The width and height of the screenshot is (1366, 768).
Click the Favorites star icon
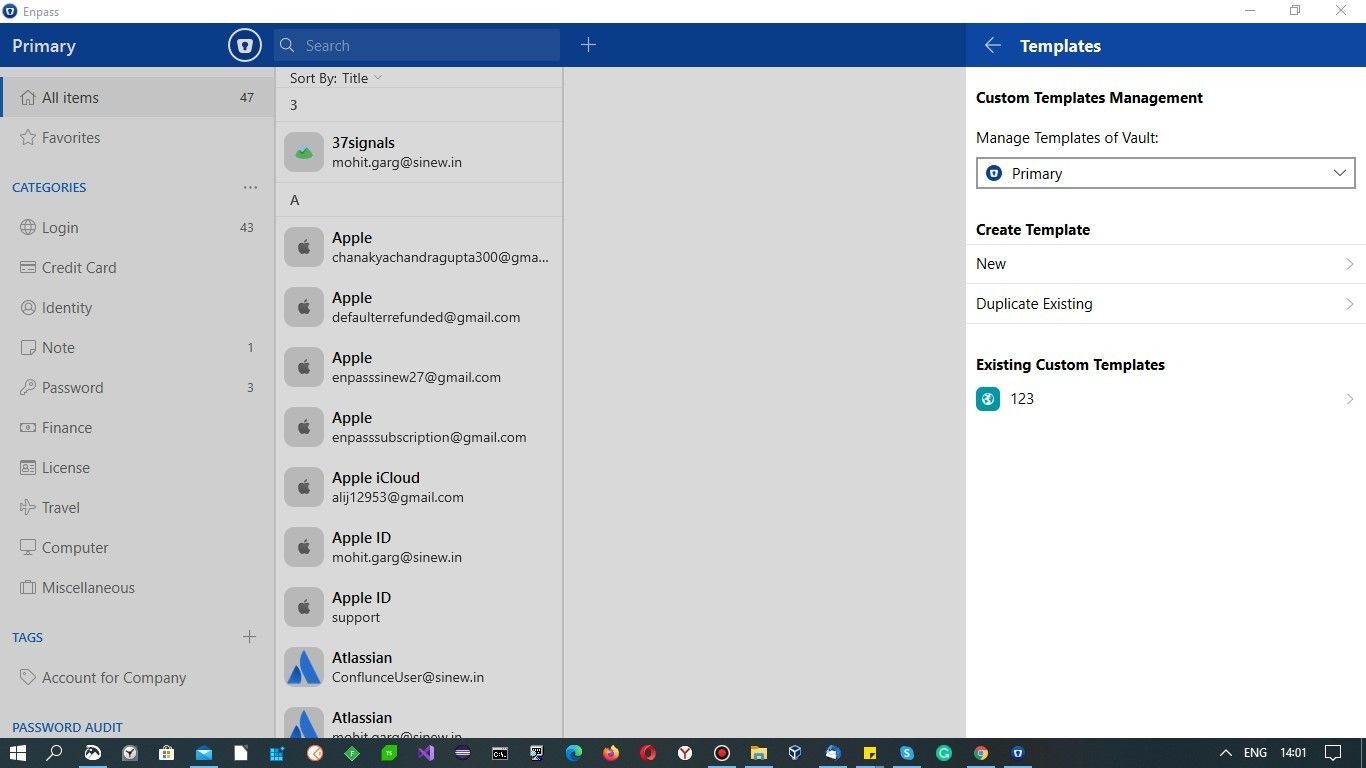(28, 138)
